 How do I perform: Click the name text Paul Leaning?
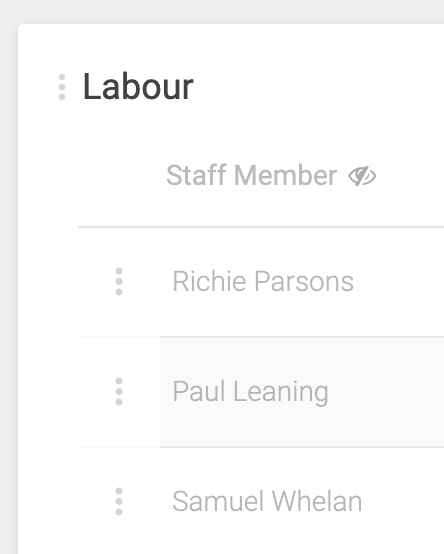[x=250, y=392]
